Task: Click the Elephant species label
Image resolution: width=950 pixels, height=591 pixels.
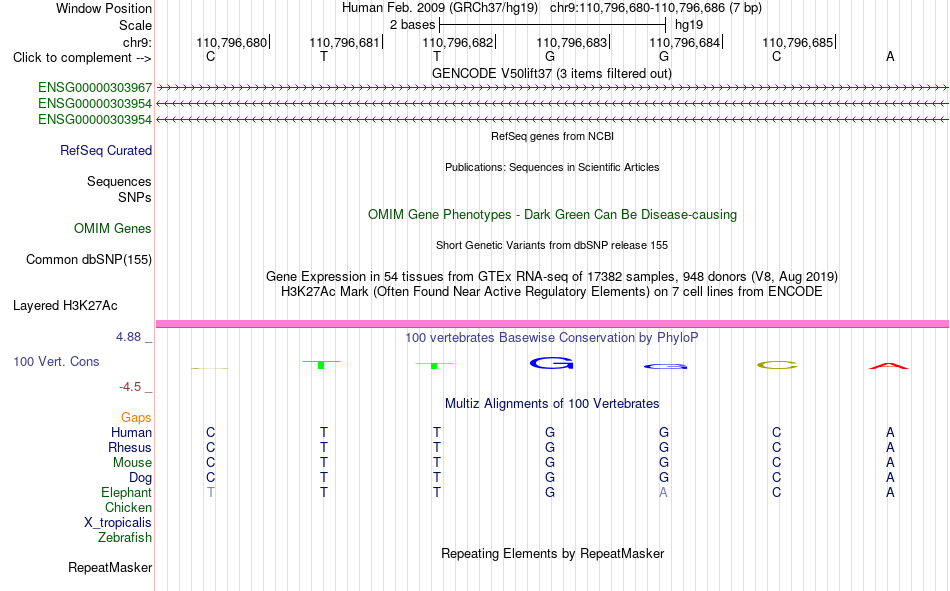Action: [126, 492]
